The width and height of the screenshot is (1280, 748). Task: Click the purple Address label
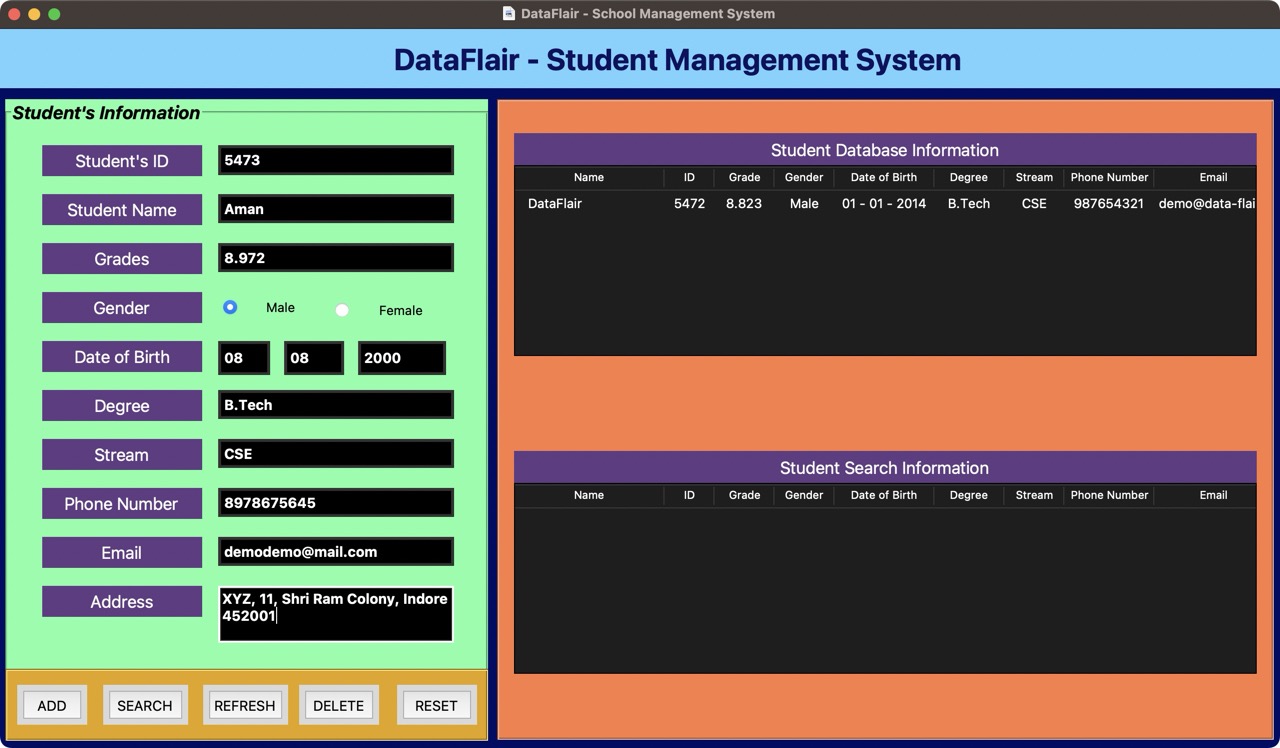pyautogui.click(x=122, y=601)
